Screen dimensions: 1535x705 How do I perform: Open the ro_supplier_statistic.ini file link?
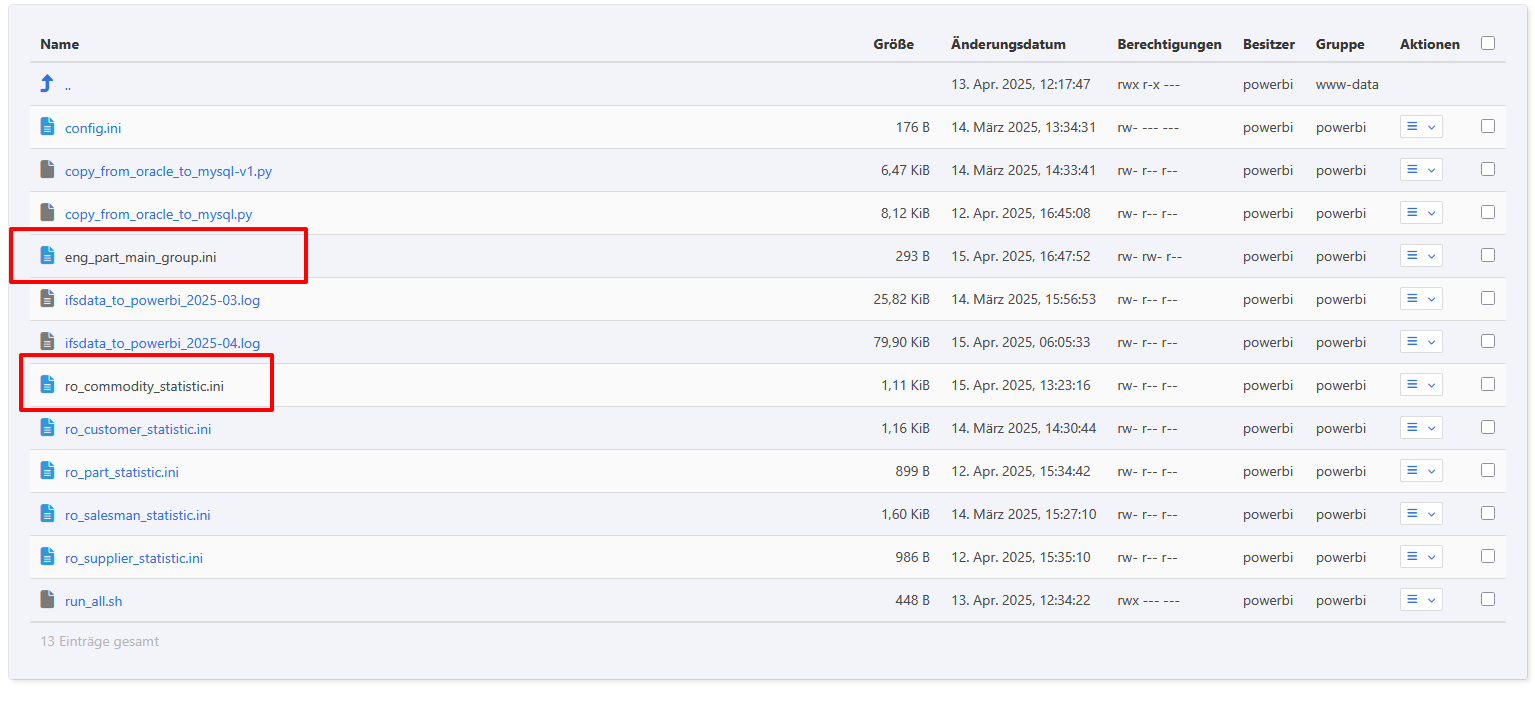[134, 558]
